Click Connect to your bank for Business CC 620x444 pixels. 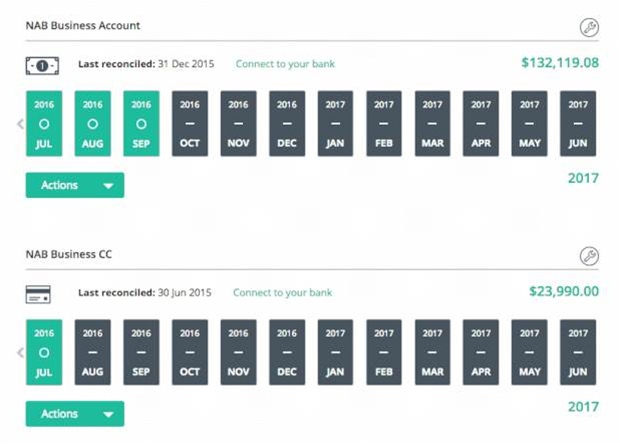[x=282, y=293]
